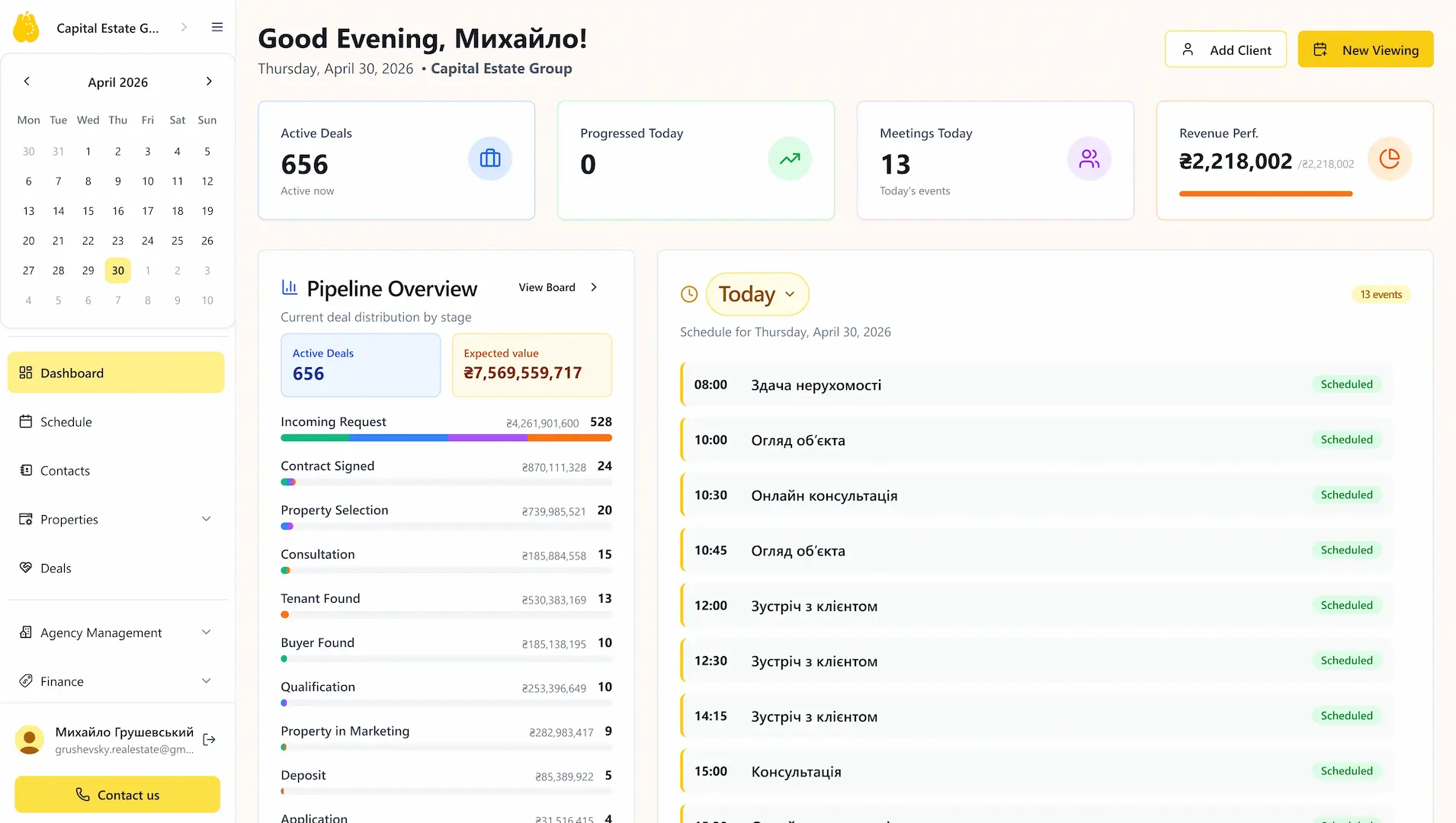
Task: Click the Properties icon in sidebar
Action: 26,519
